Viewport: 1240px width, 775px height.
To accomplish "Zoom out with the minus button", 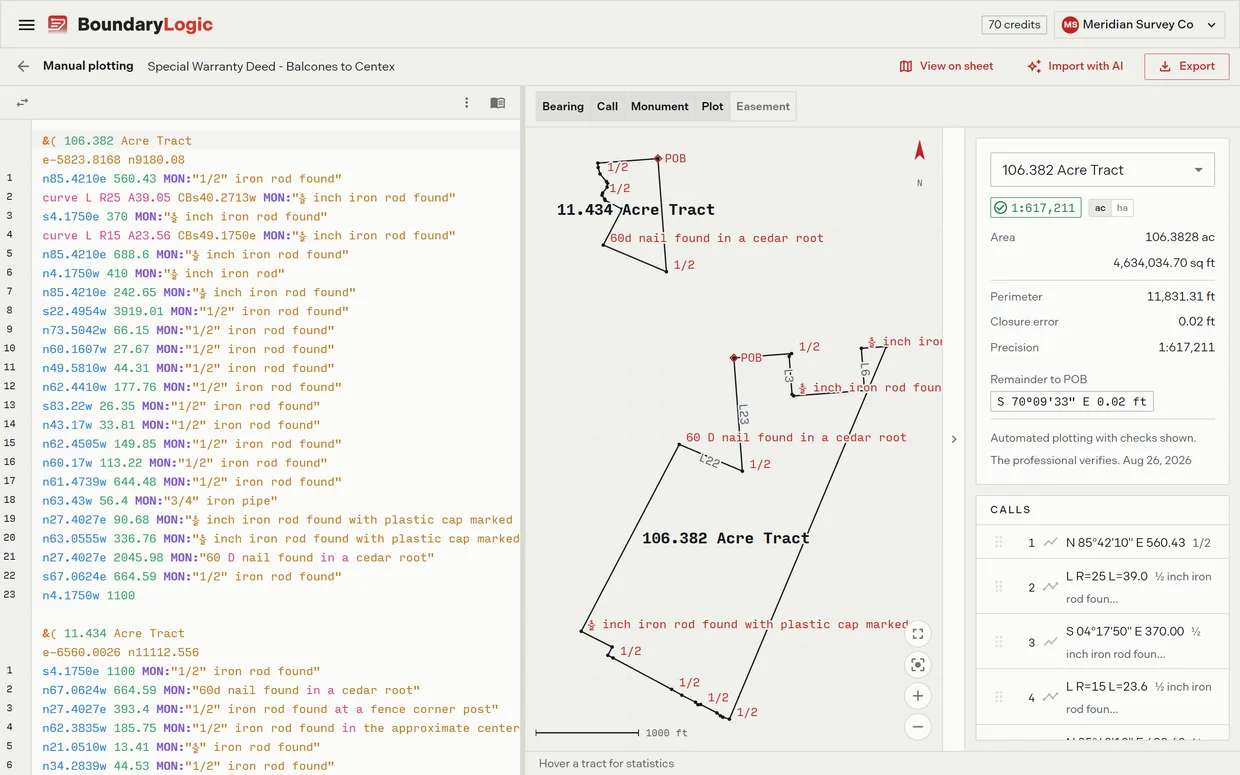I will (918, 727).
